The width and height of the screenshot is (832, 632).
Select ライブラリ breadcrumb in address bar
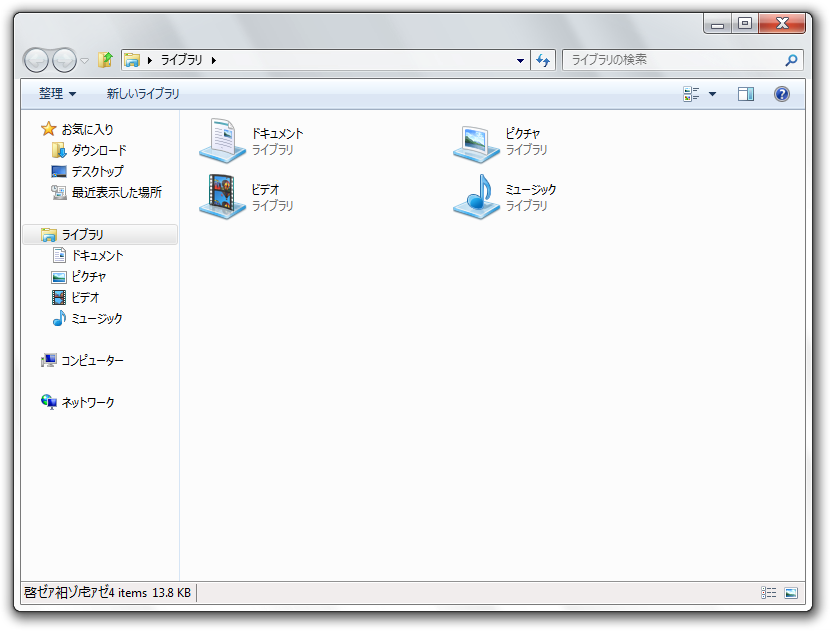(x=181, y=60)
